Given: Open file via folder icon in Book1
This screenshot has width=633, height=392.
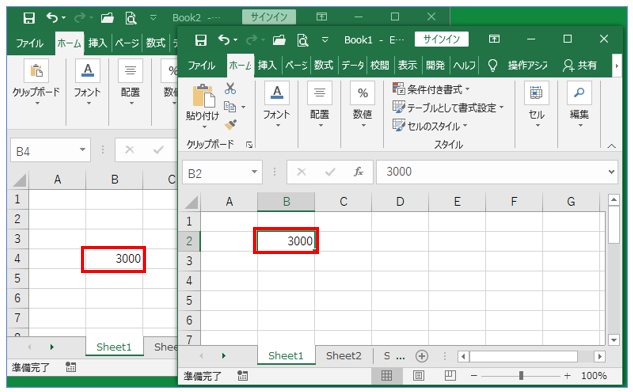Looking at the screenshot, I should [x=279, y=40].
